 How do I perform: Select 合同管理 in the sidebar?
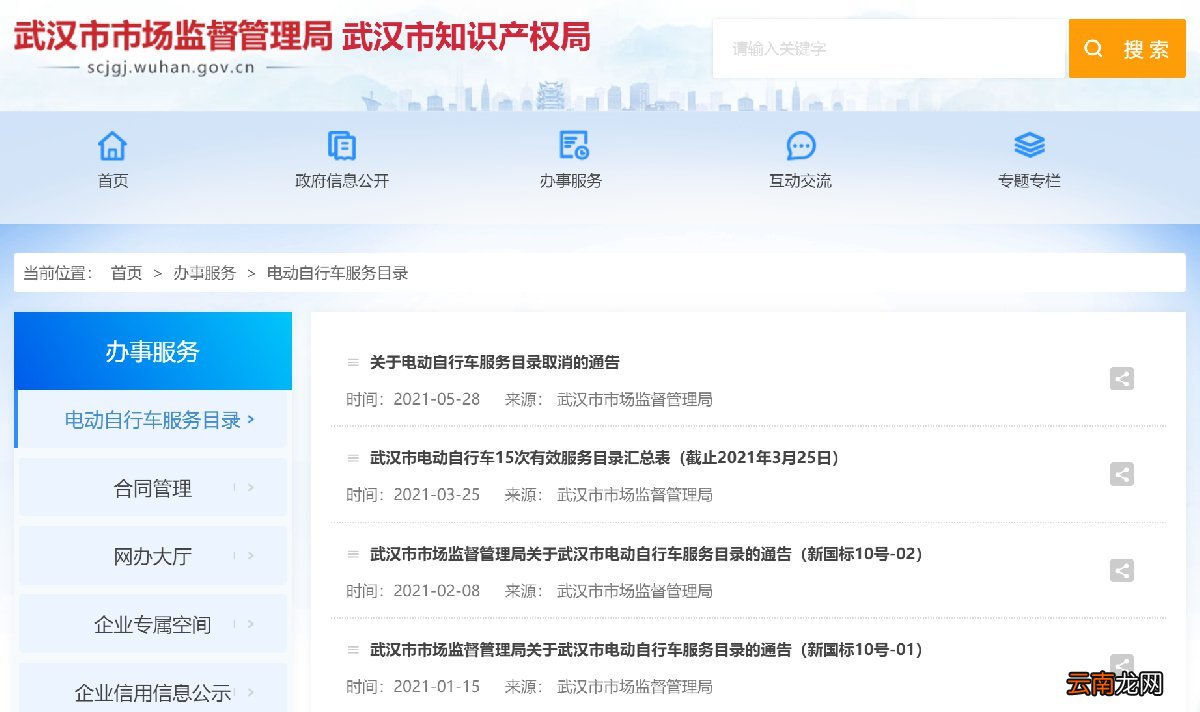(x=153, y=488)
